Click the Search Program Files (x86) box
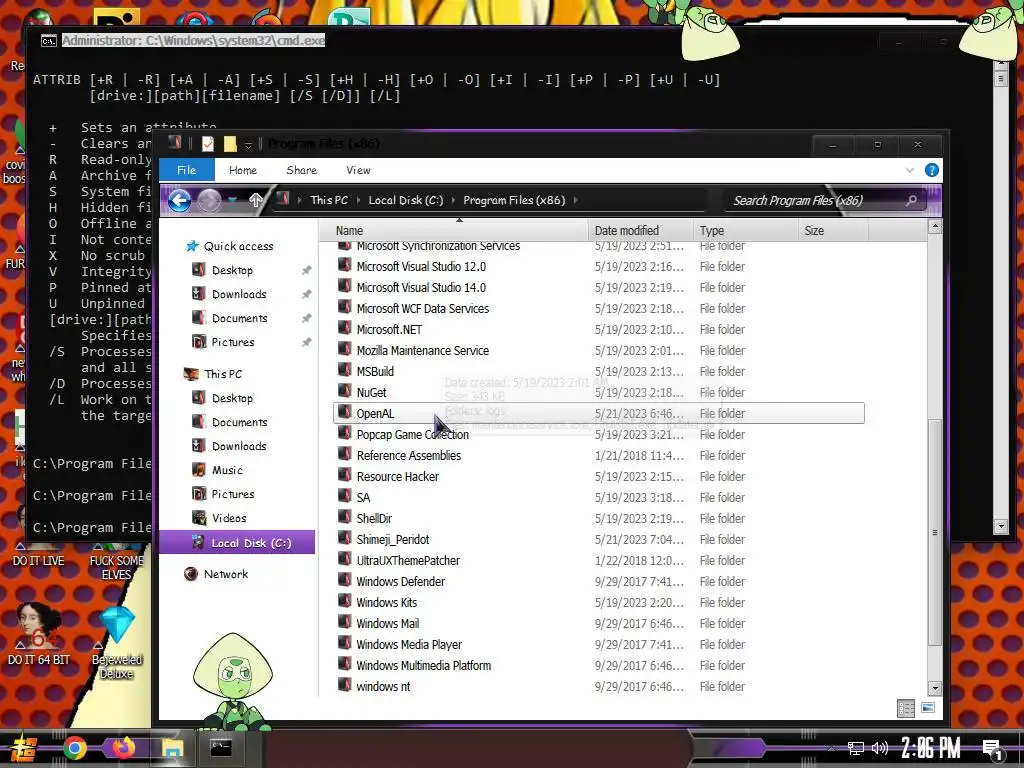 click(x=825, y=200)
